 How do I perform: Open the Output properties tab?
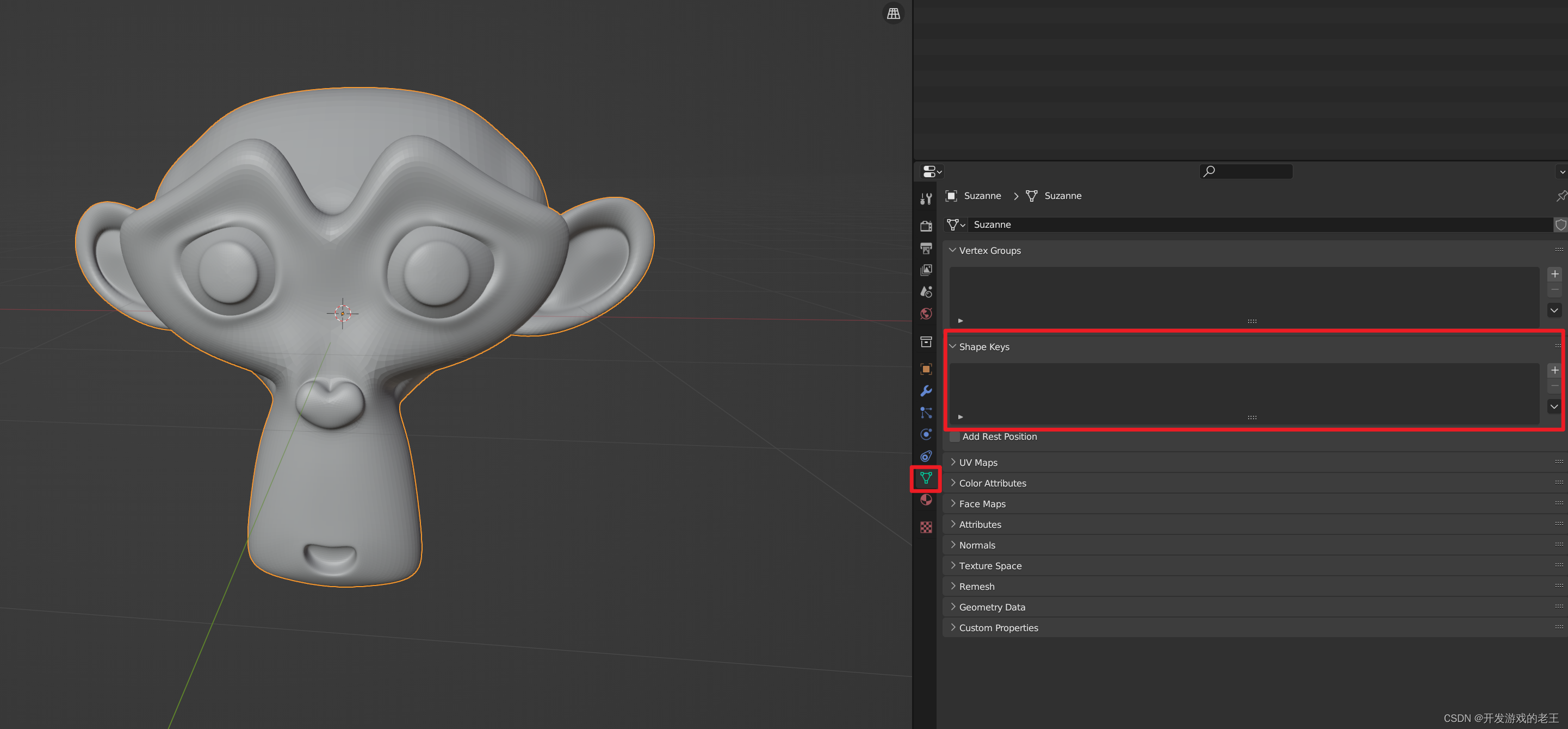[926, 248]
